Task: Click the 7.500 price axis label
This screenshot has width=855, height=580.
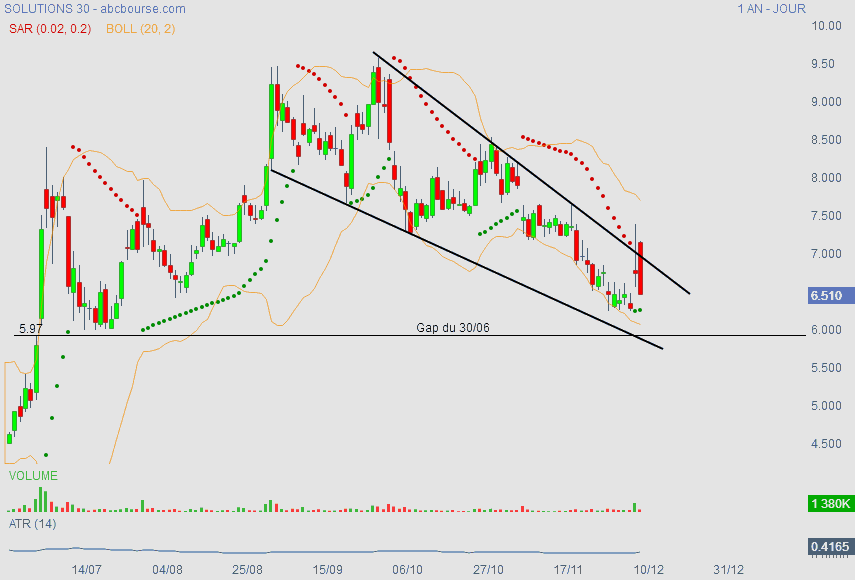Action: [826, 216]
